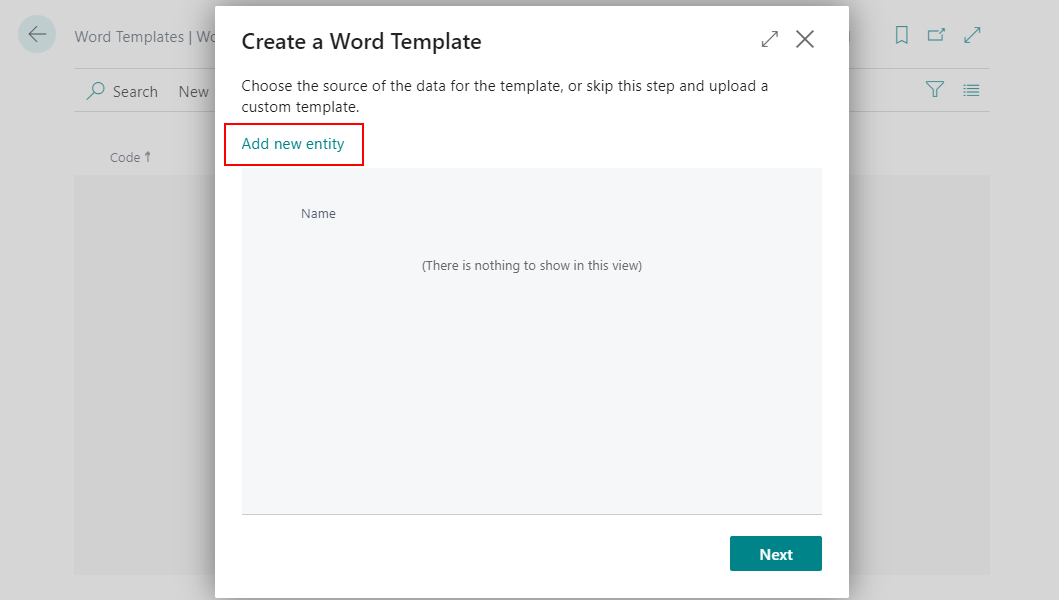
Task: Navigate back using the circular back arrow
Action: [36, 34]
